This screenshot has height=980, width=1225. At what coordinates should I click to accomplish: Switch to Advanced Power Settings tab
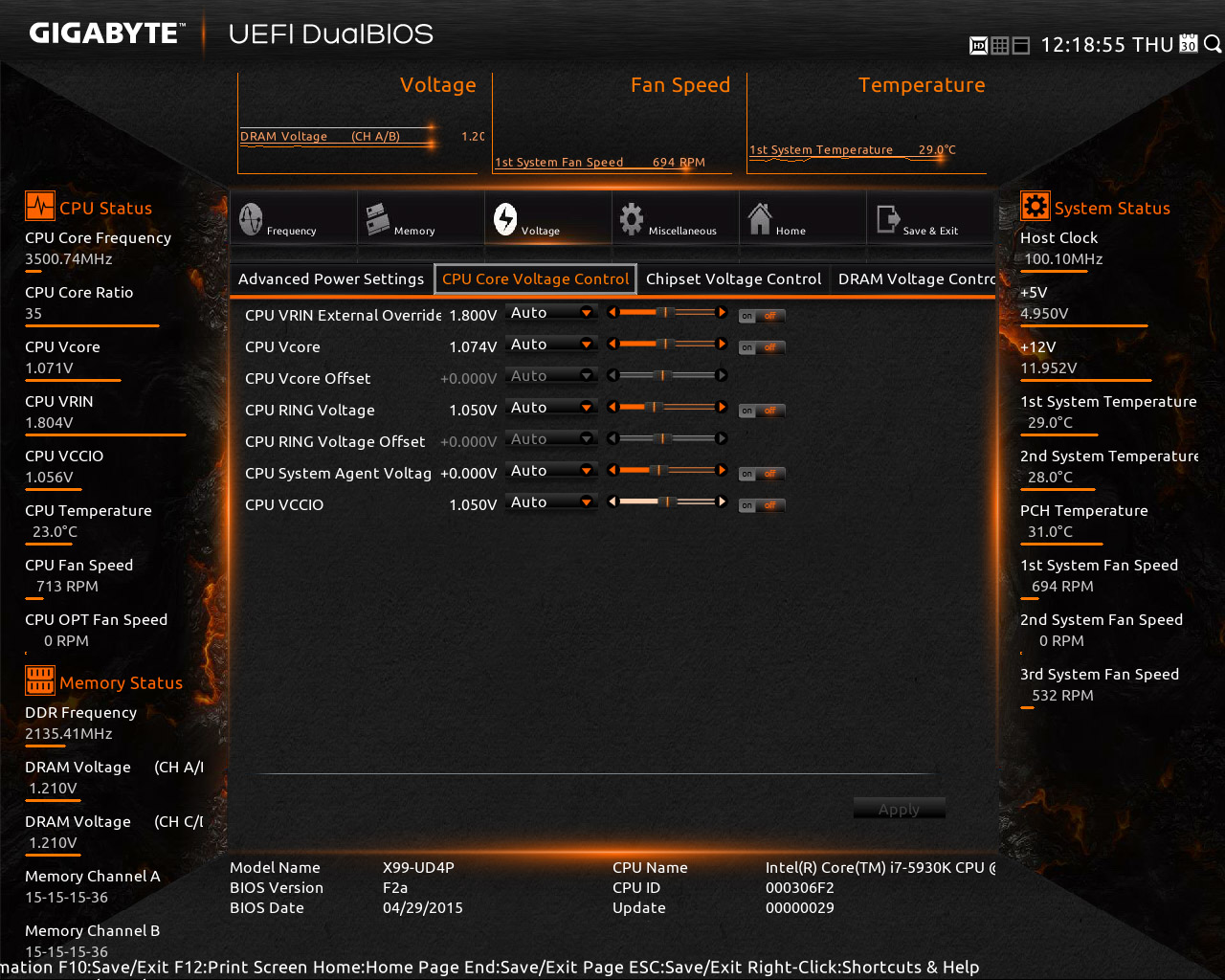331,279
